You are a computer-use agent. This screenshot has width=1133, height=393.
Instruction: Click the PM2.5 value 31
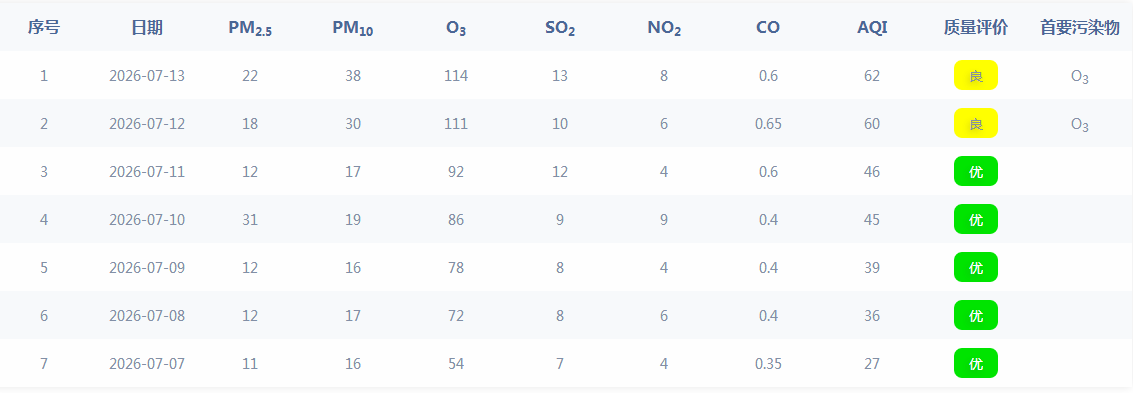(x=250, y=220)
